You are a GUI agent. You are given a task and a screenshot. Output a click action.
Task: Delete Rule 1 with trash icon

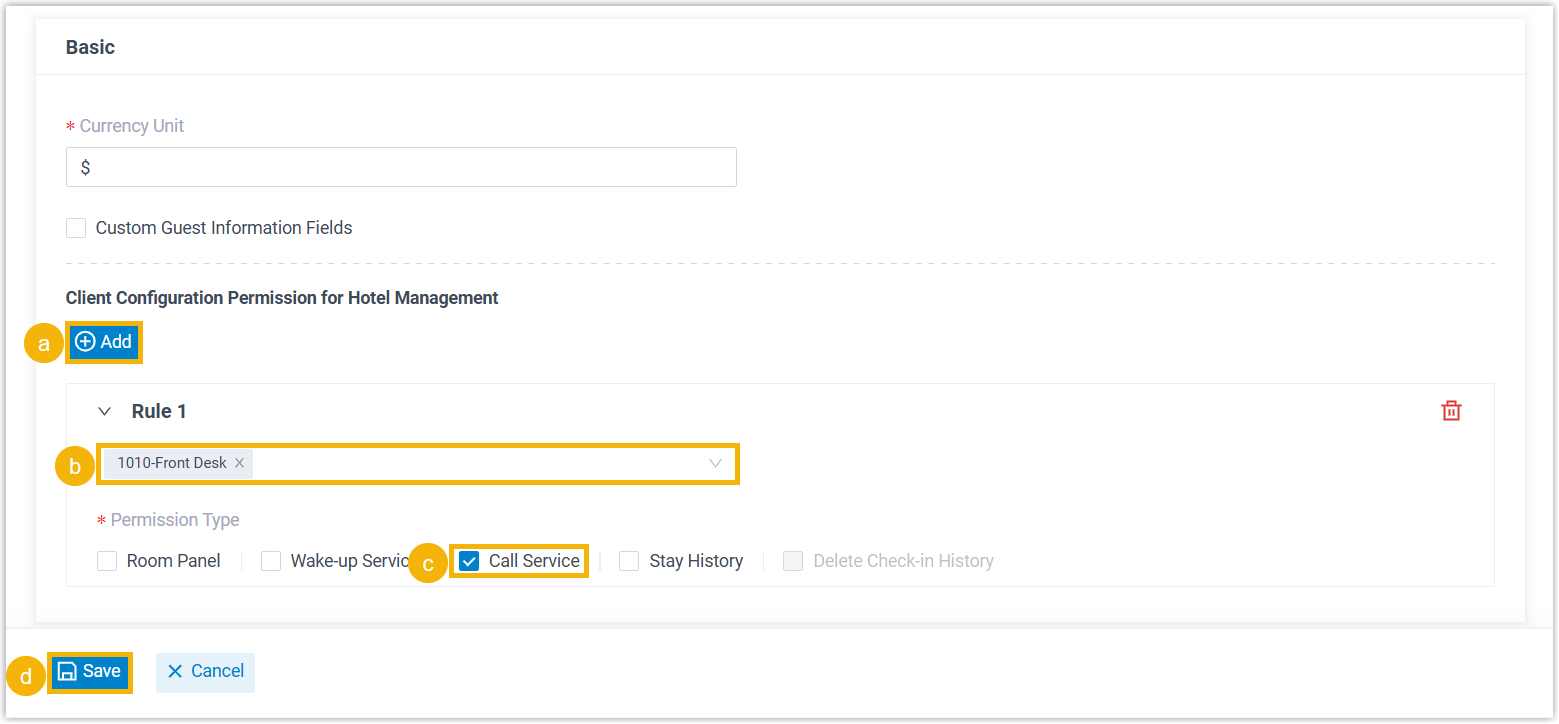pos(1451,411)
